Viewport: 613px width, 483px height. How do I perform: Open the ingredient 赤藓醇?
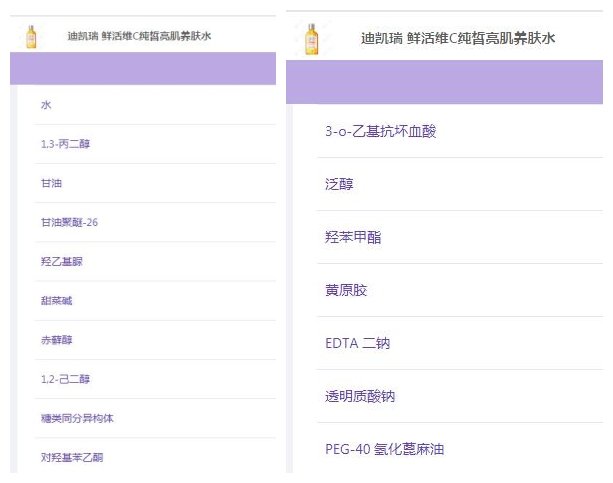[x=56, y=339]
